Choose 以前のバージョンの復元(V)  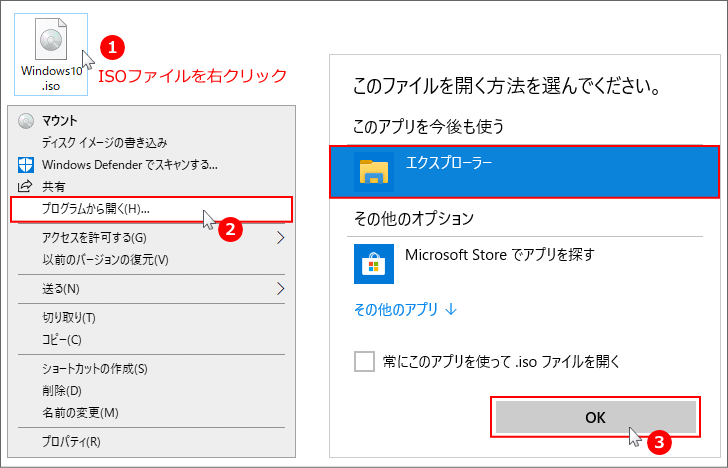[152, 260]
